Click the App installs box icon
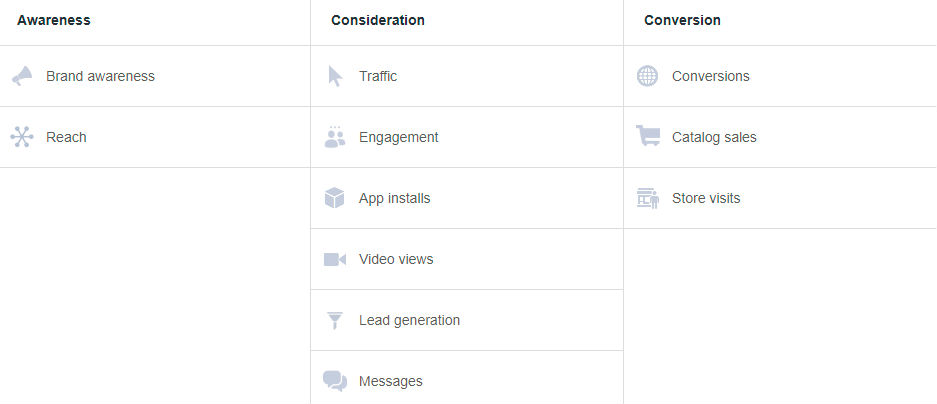This screenshot has width=937, height=404. [x=335, y=198]
